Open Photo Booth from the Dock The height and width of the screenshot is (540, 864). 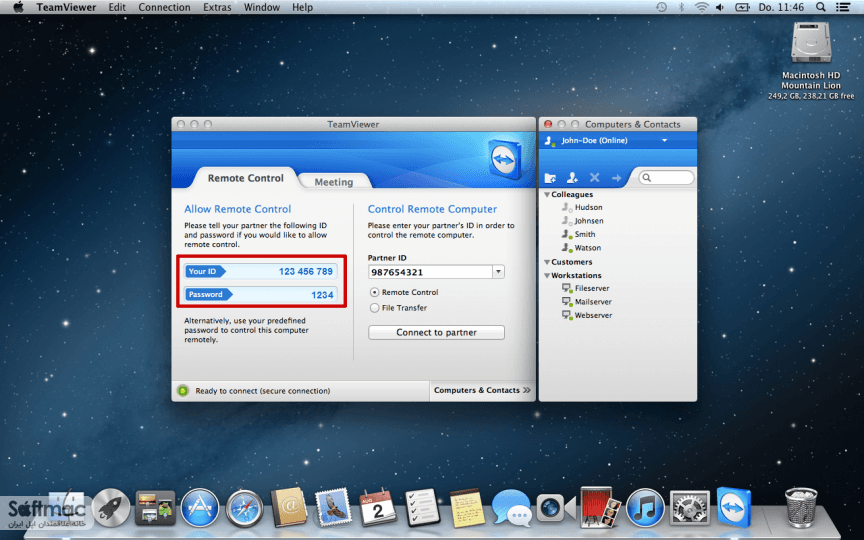(600, 507)
